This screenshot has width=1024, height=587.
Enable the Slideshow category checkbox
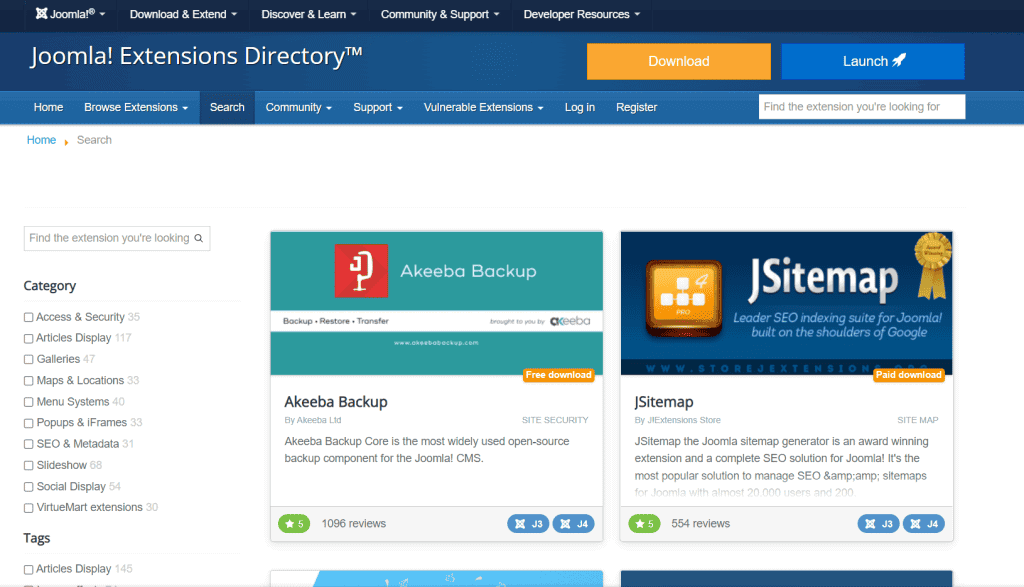(x=28, y=466)
